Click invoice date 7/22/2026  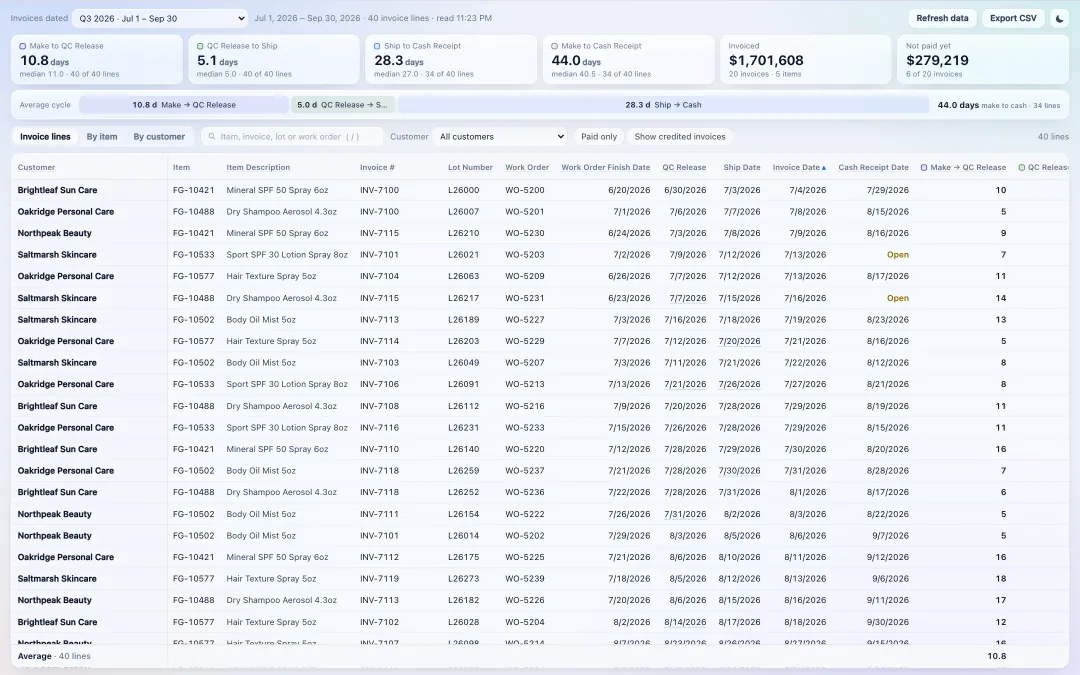(805, 363)
